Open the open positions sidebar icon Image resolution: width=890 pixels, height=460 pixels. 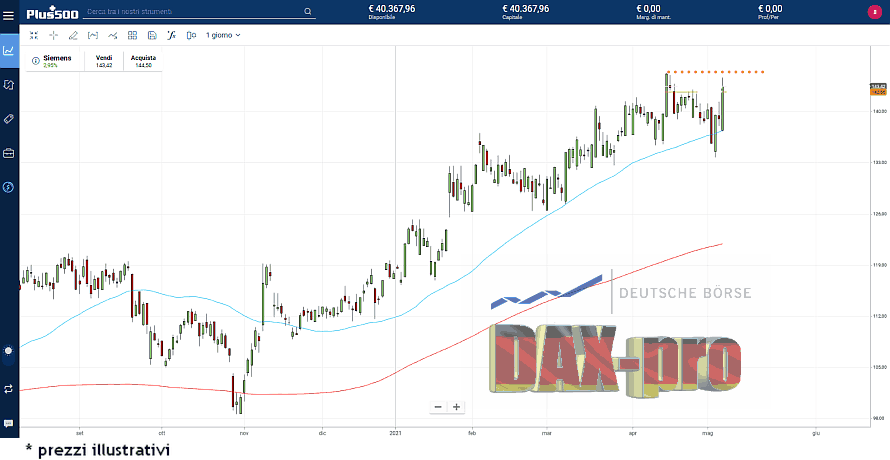pos(9,85)
